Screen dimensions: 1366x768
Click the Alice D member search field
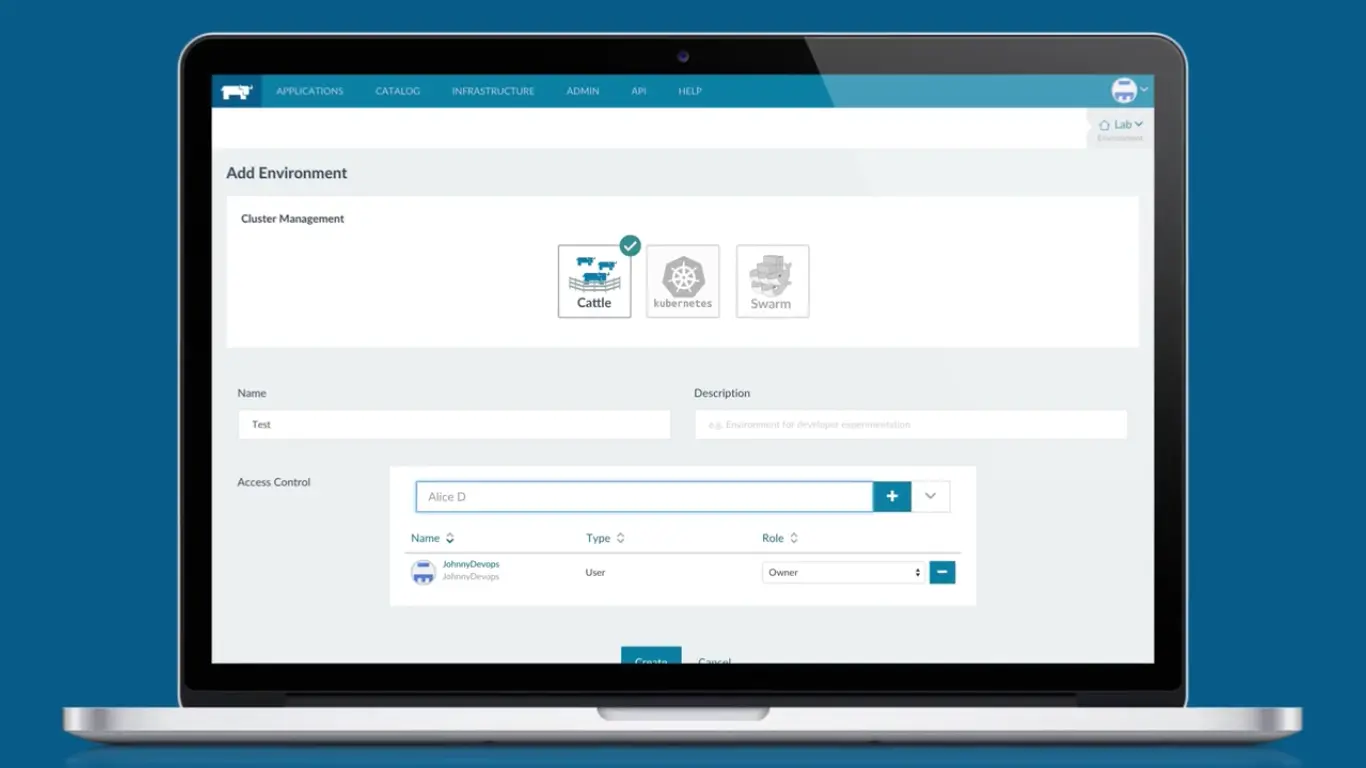644,497
